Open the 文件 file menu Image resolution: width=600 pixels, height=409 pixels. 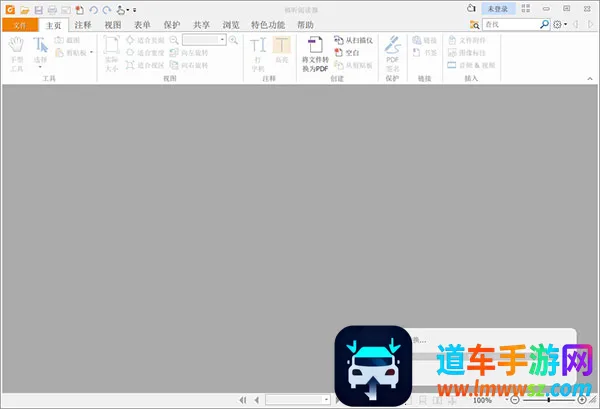tap(19, 24)
